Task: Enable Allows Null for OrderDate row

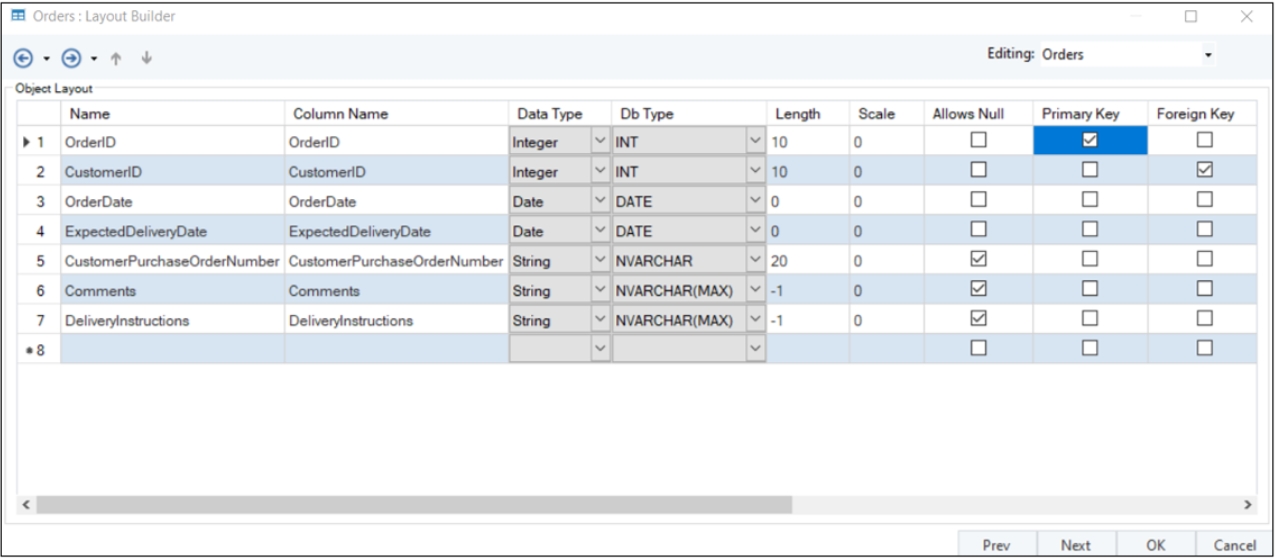Action: tap(978, 200)
